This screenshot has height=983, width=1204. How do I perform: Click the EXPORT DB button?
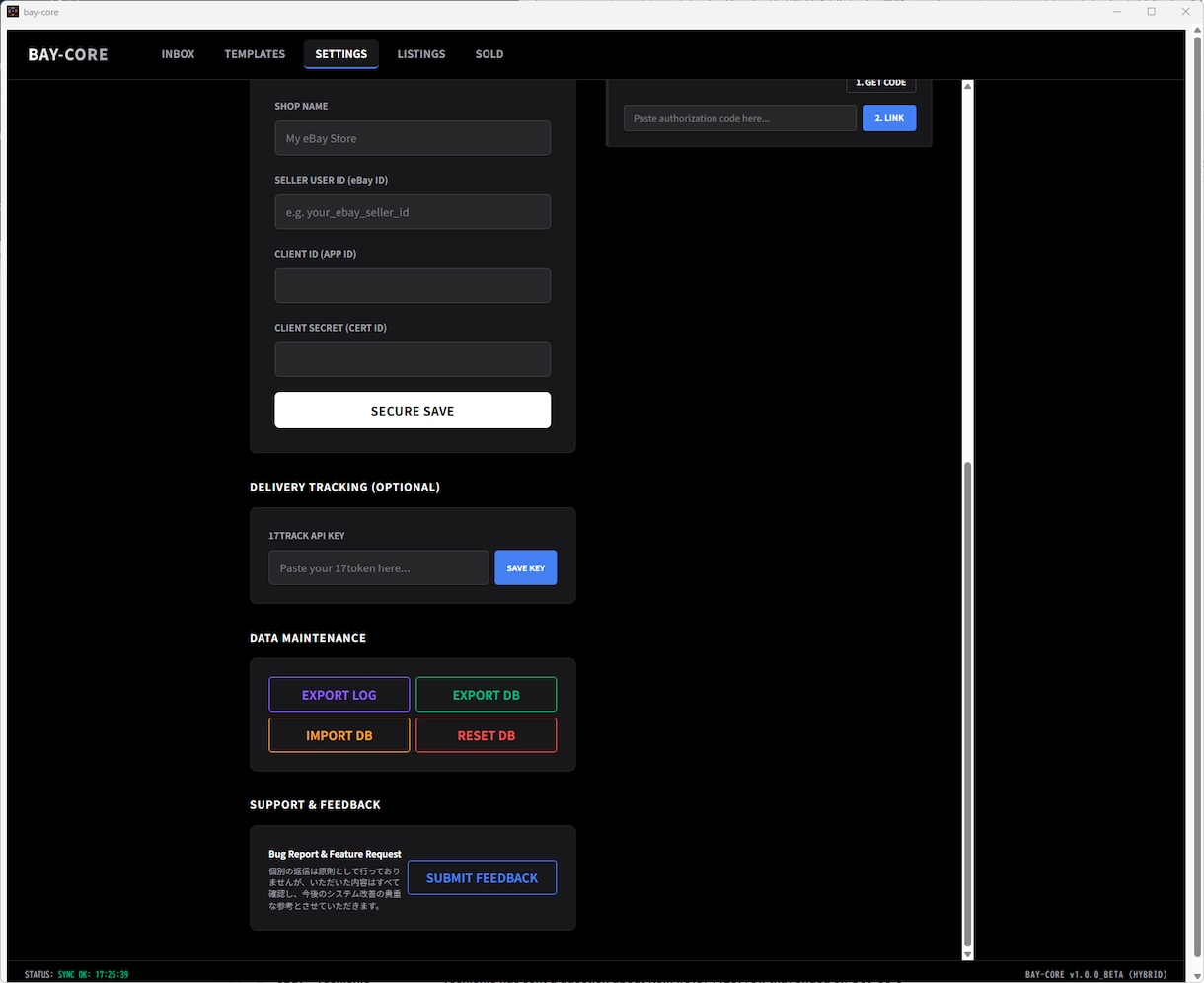pyautogui.click(x=487, y=695)
